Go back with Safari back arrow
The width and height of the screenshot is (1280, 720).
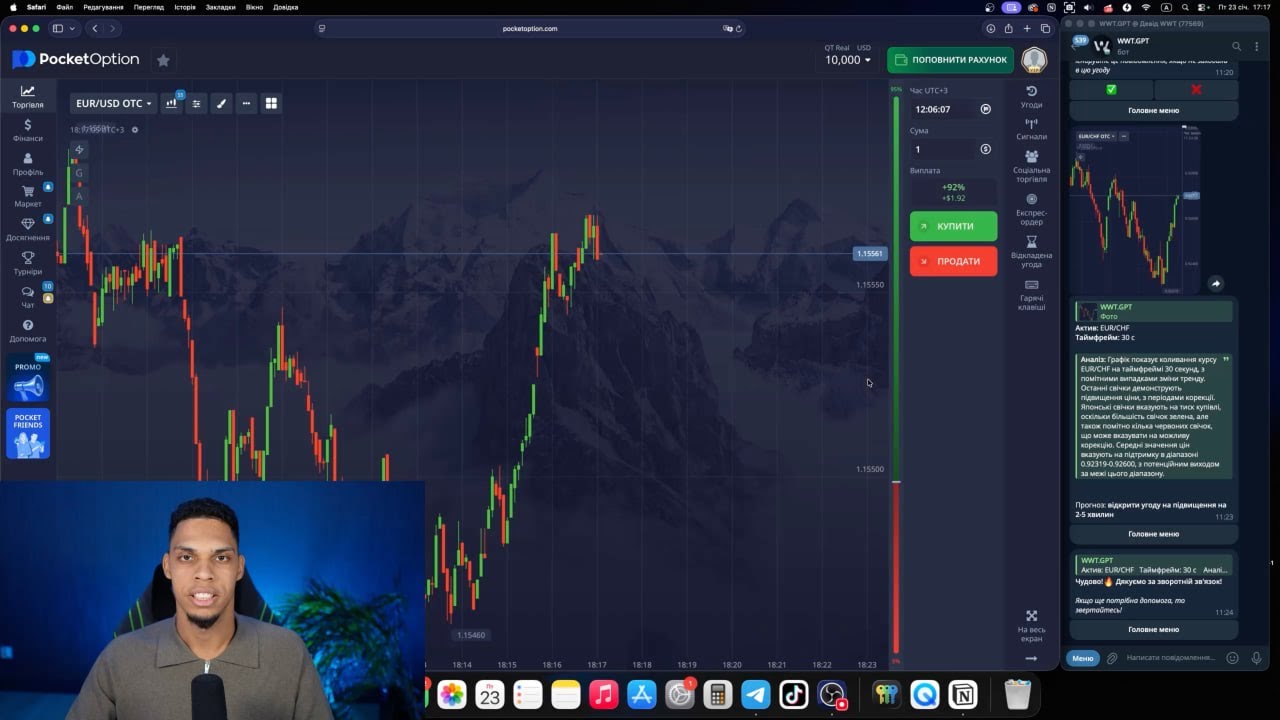click(x=94, y=28)
